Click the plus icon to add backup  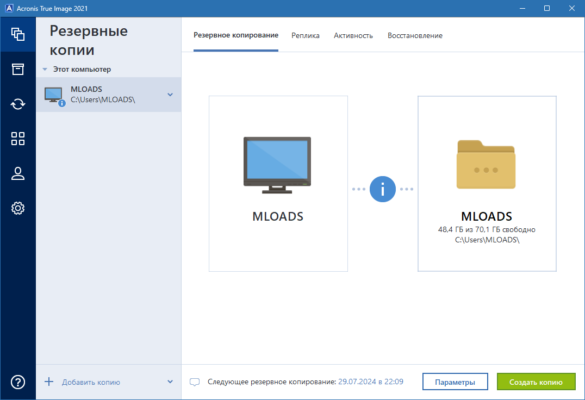pos(49,381)
